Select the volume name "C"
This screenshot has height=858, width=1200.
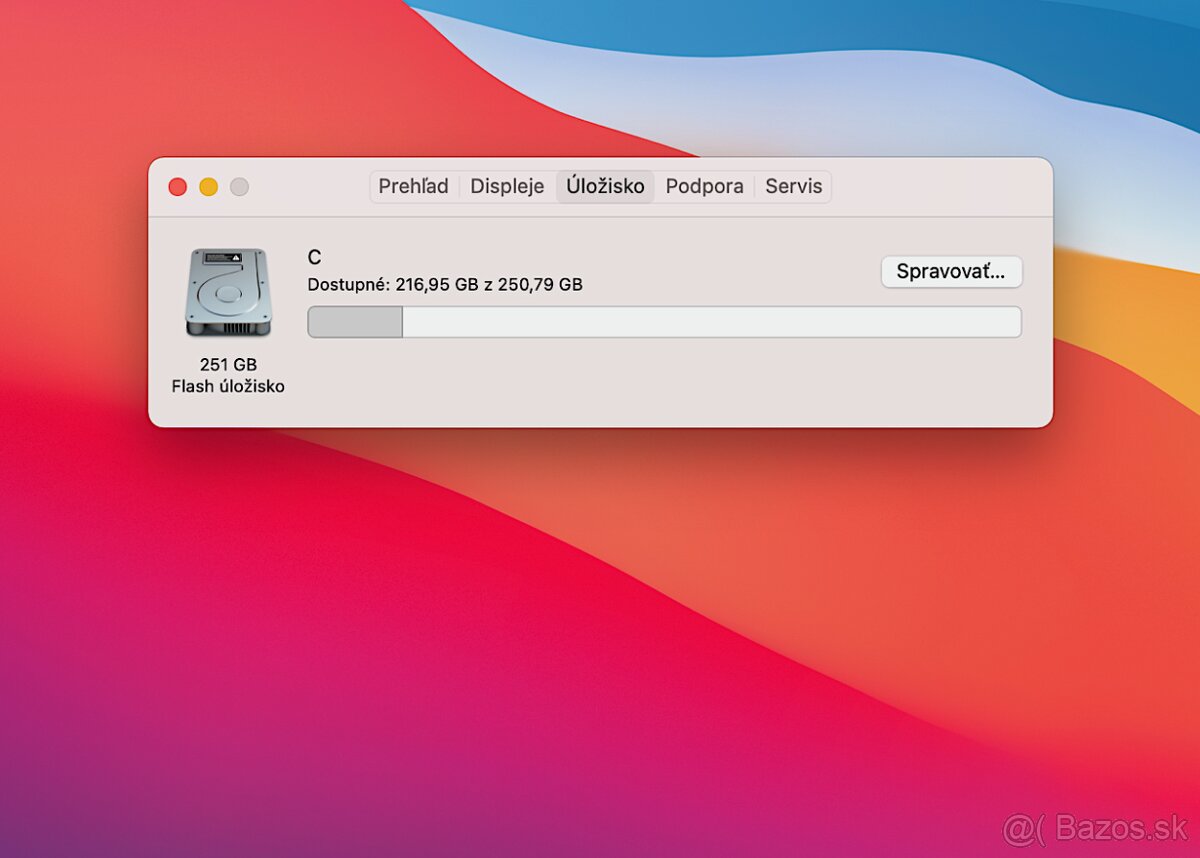[x=314, y=258]
